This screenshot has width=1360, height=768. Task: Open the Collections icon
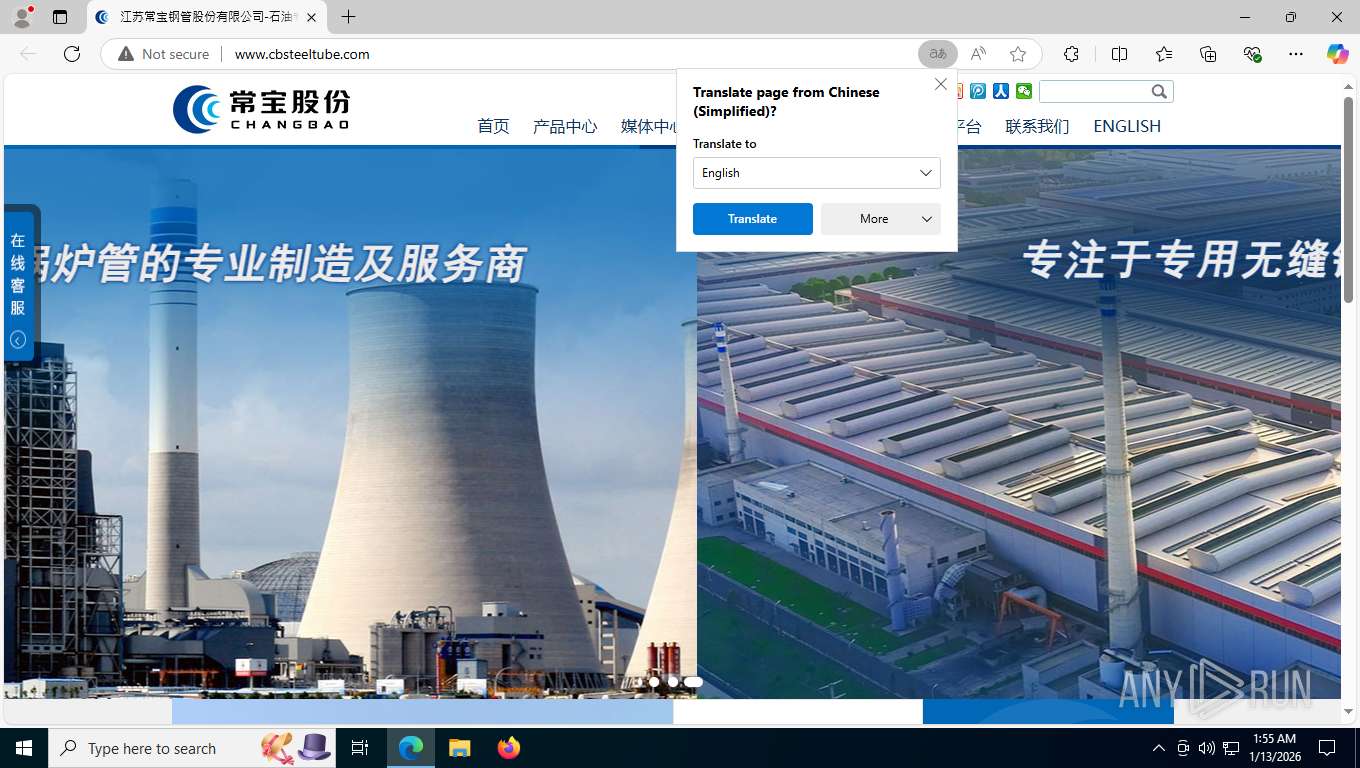pos(1208,54)
